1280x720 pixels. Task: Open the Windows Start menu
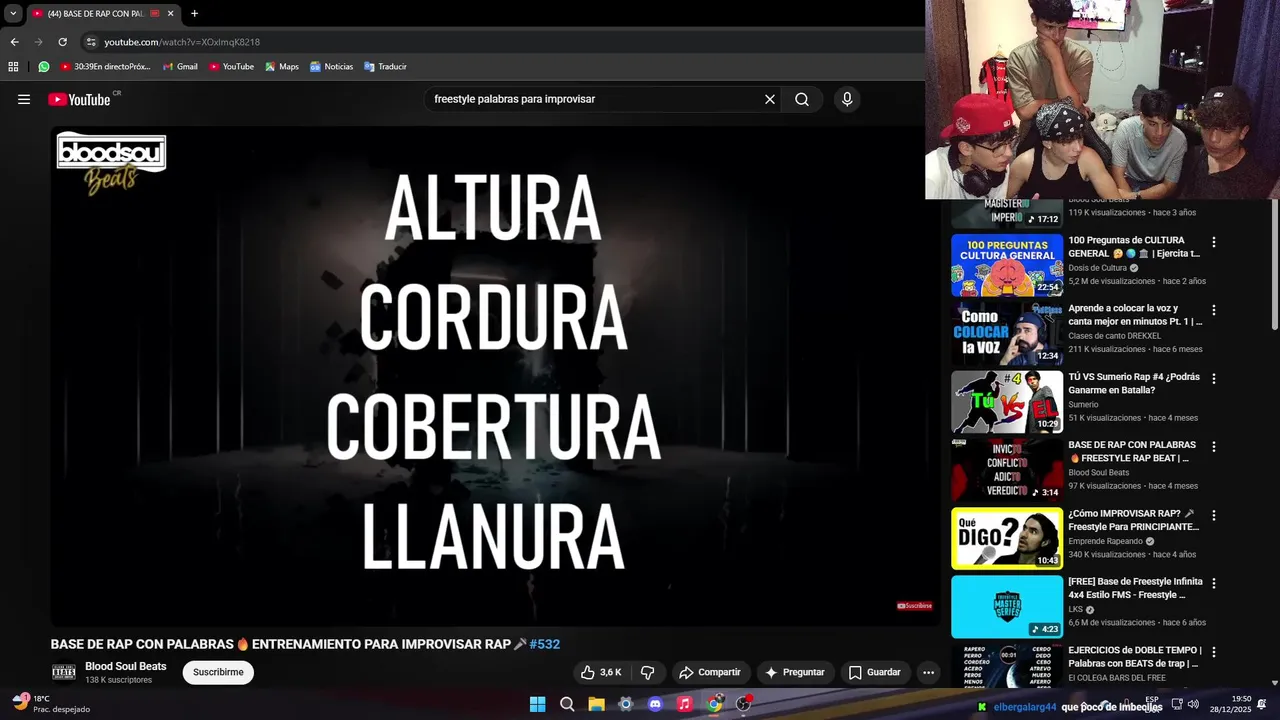point(538,704)
